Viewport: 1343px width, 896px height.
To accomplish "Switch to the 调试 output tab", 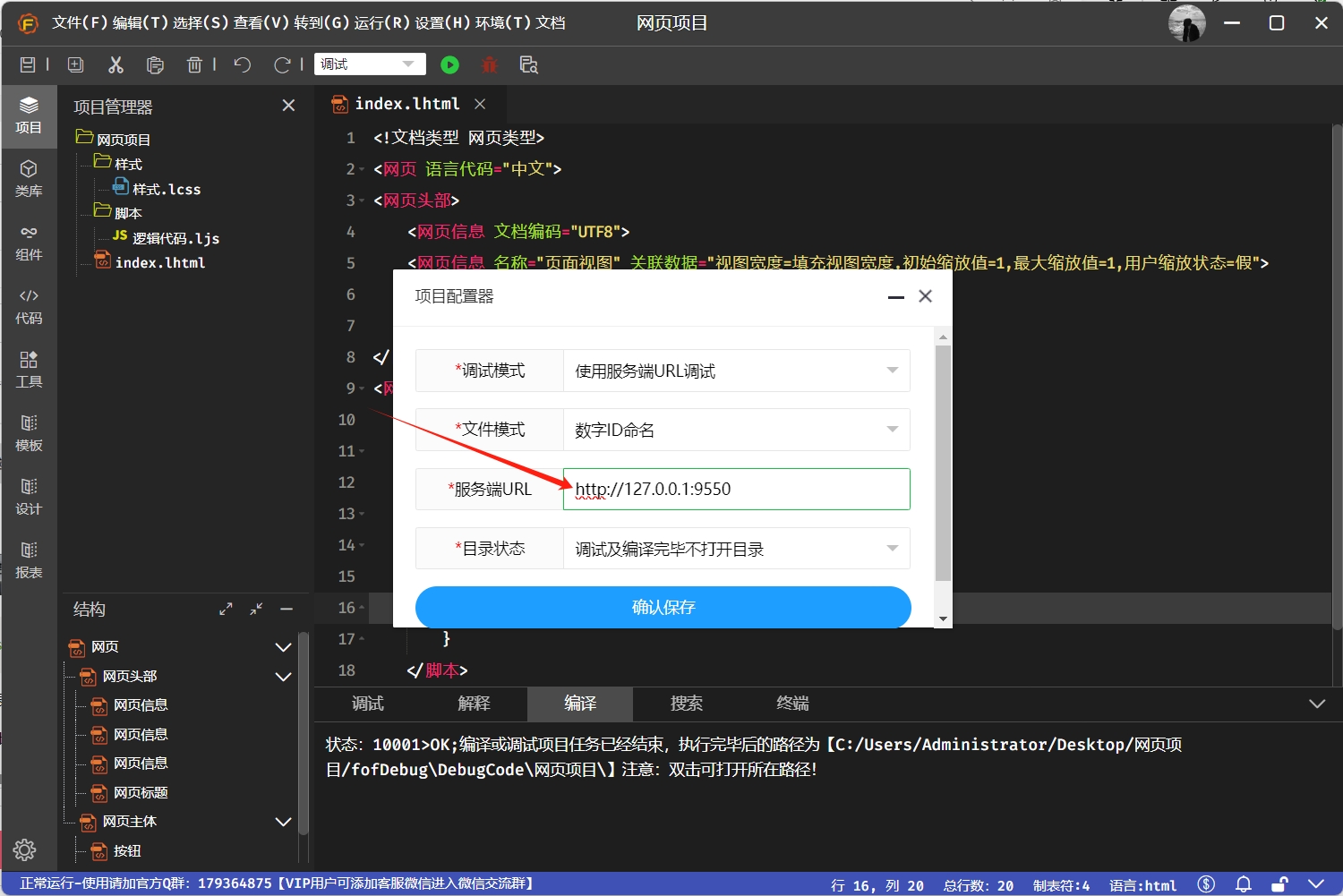I will [x=368, y=704].
